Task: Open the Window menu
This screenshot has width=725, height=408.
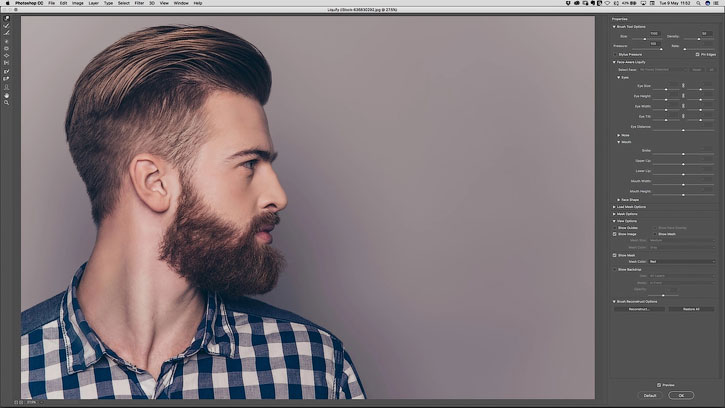Action: [x=181, y=3]
